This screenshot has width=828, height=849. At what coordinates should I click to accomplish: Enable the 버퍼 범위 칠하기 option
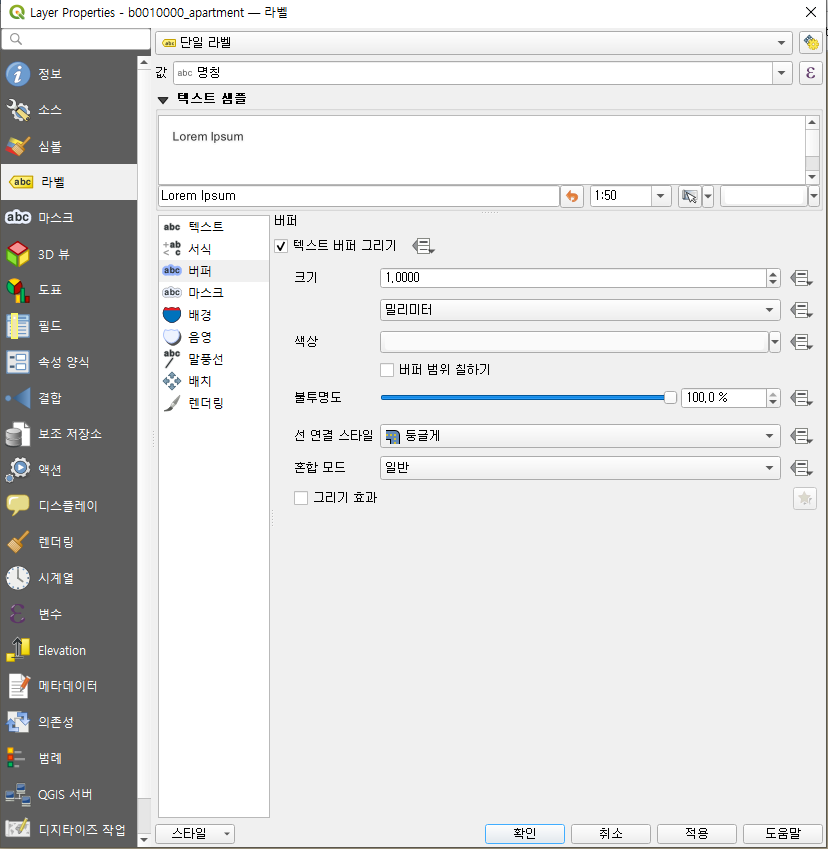click(387, 370)
